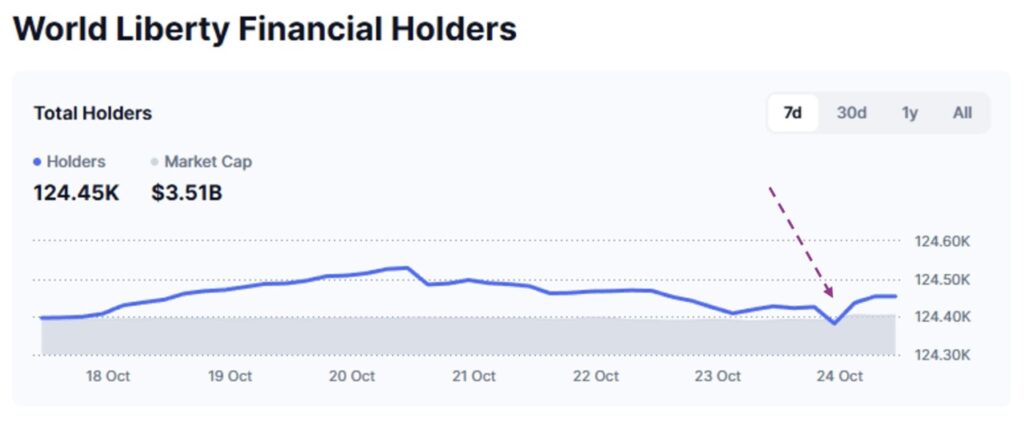Screen dimensions: 1024x422
Task: Toggle the Holders legend blue dot
Action: tap(37, 162)
